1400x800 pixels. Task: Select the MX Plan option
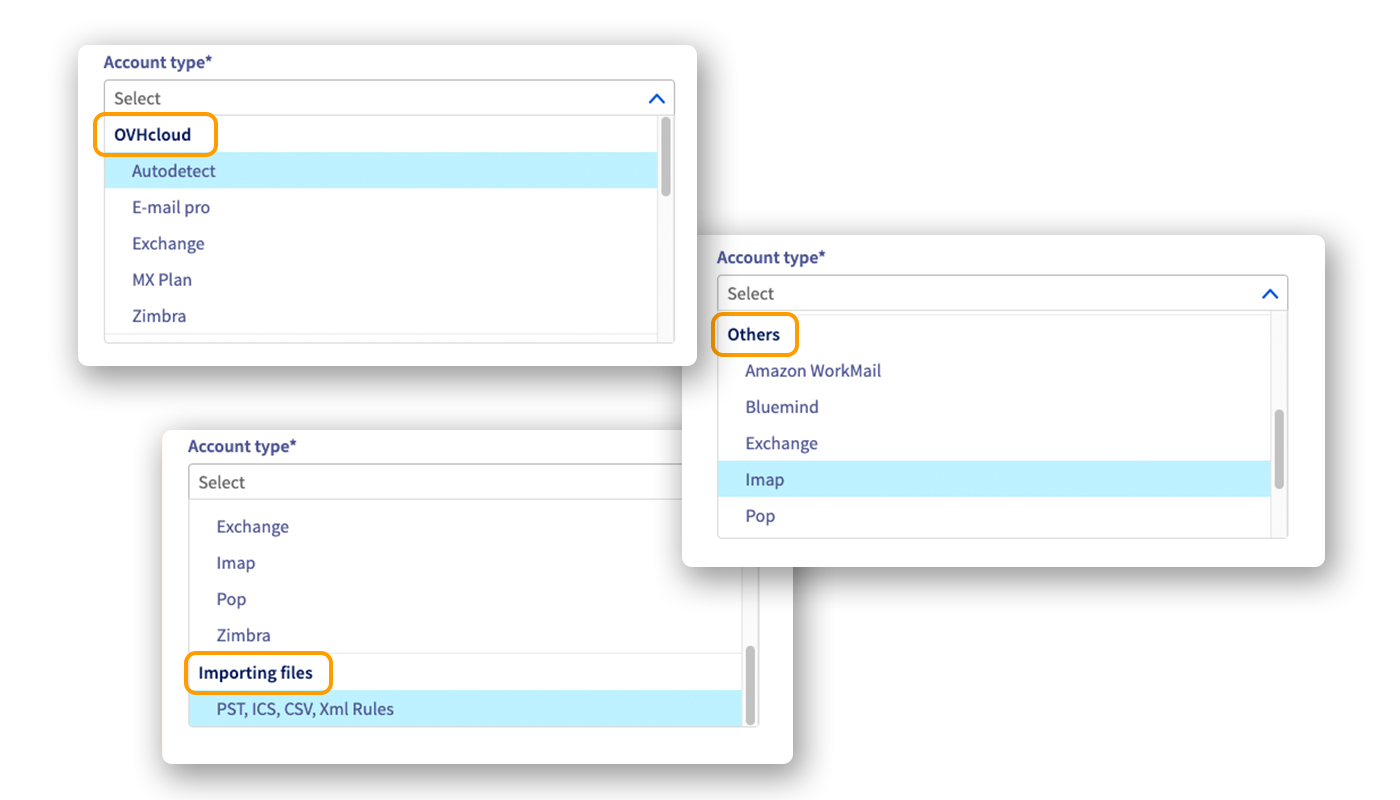(x=162, y=280)
